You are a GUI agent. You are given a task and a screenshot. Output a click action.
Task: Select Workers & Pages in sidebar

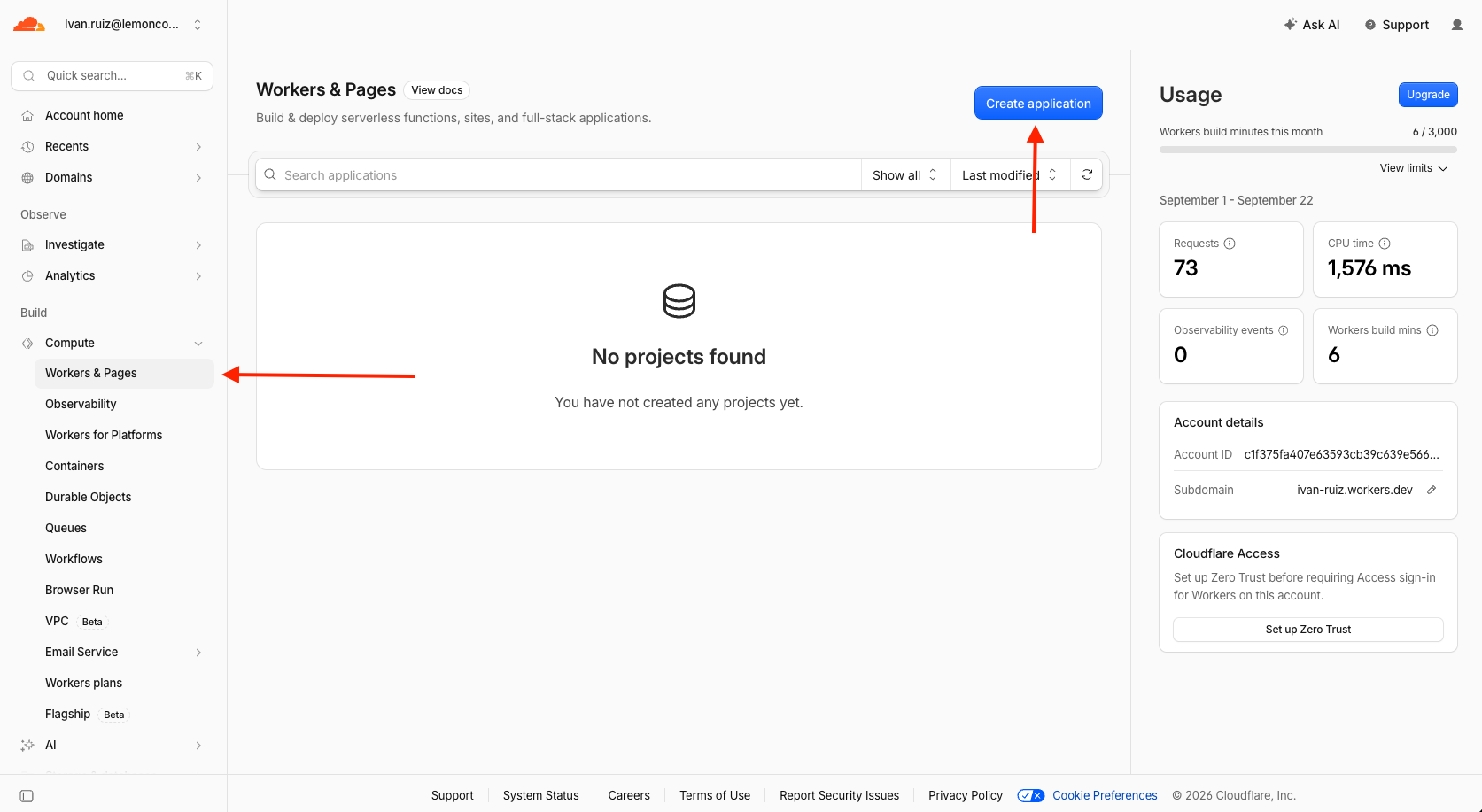124,373
